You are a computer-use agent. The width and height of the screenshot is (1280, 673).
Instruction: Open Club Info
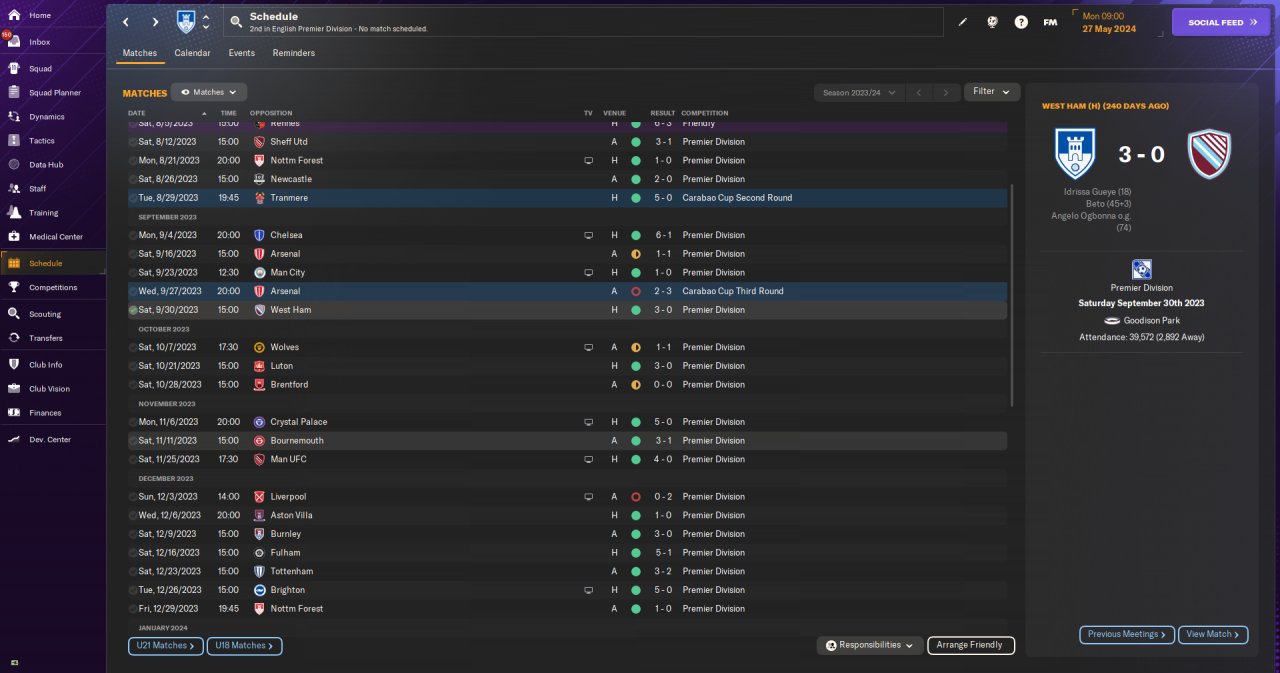point(45,365)
